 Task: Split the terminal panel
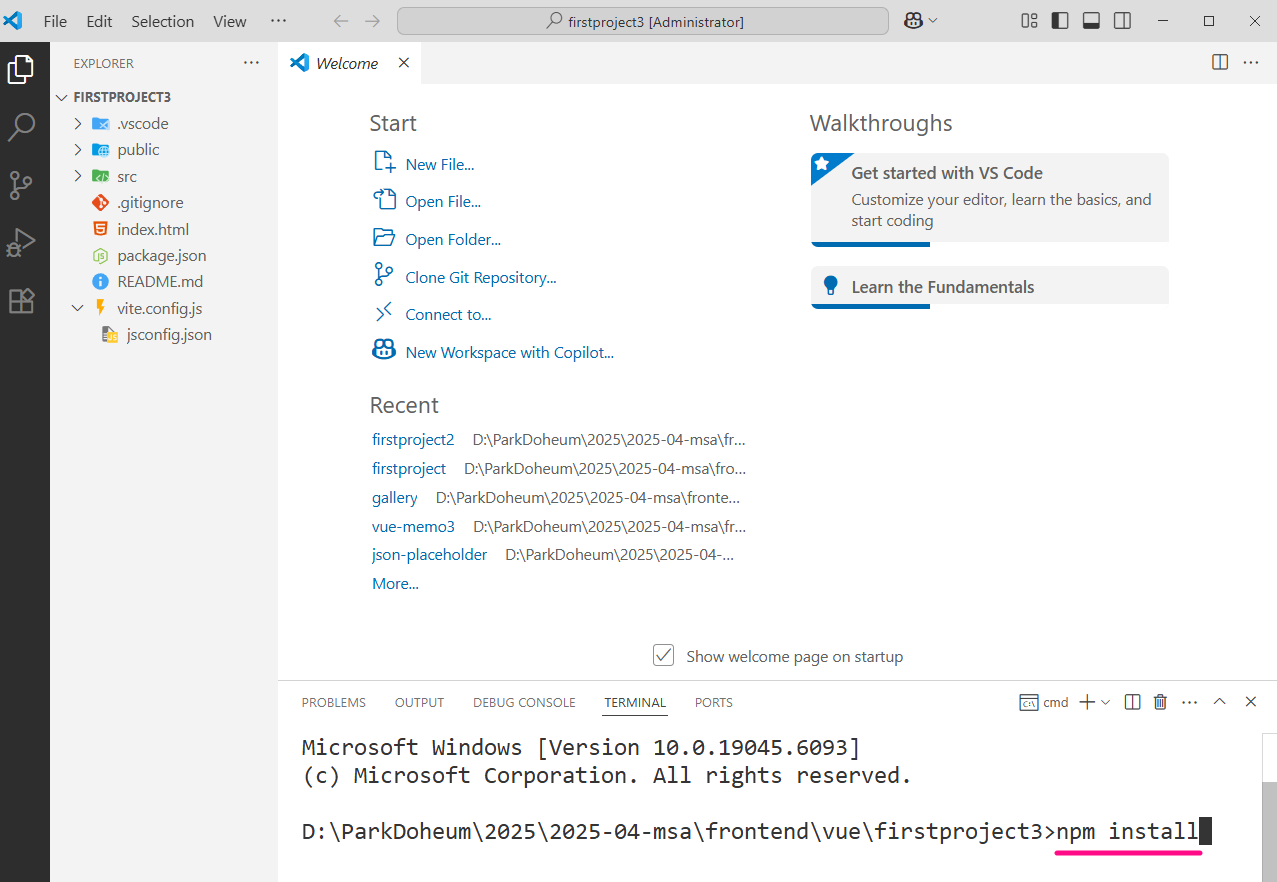(1132, 702)
